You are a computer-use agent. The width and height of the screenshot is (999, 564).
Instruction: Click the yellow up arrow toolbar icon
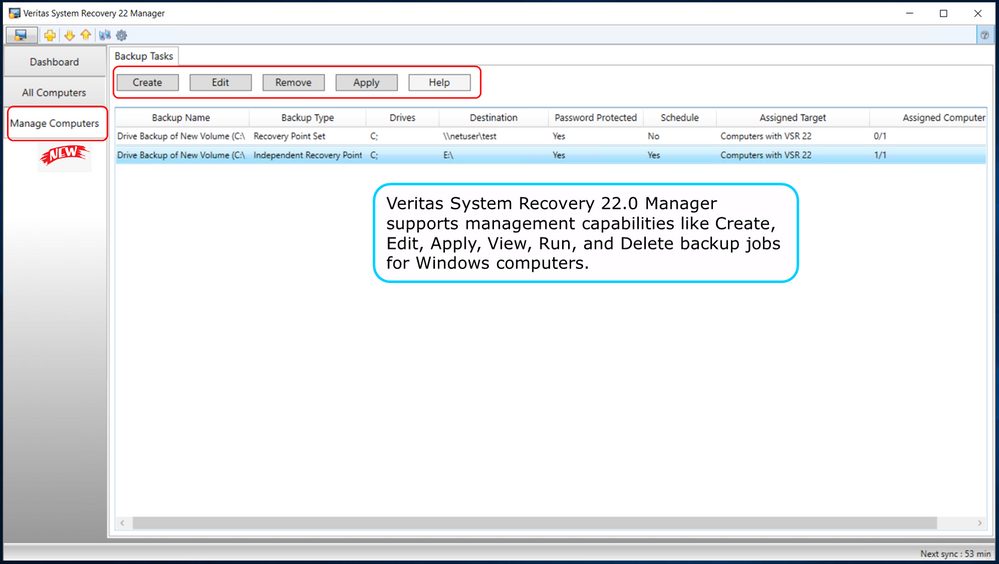click(86, 35)
